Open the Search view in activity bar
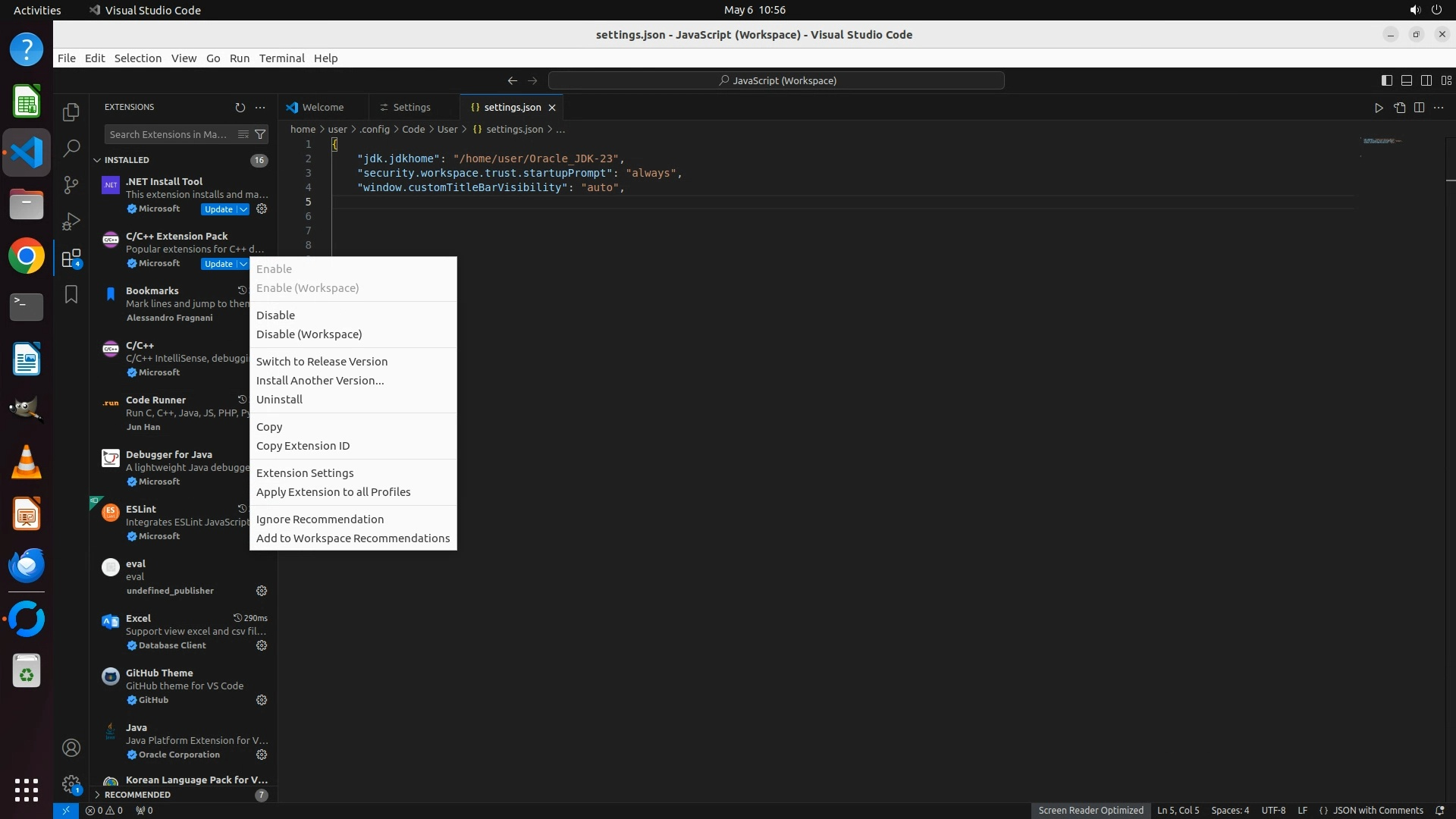Screen dimensions: 1456x819 click(x=71, y=149)
